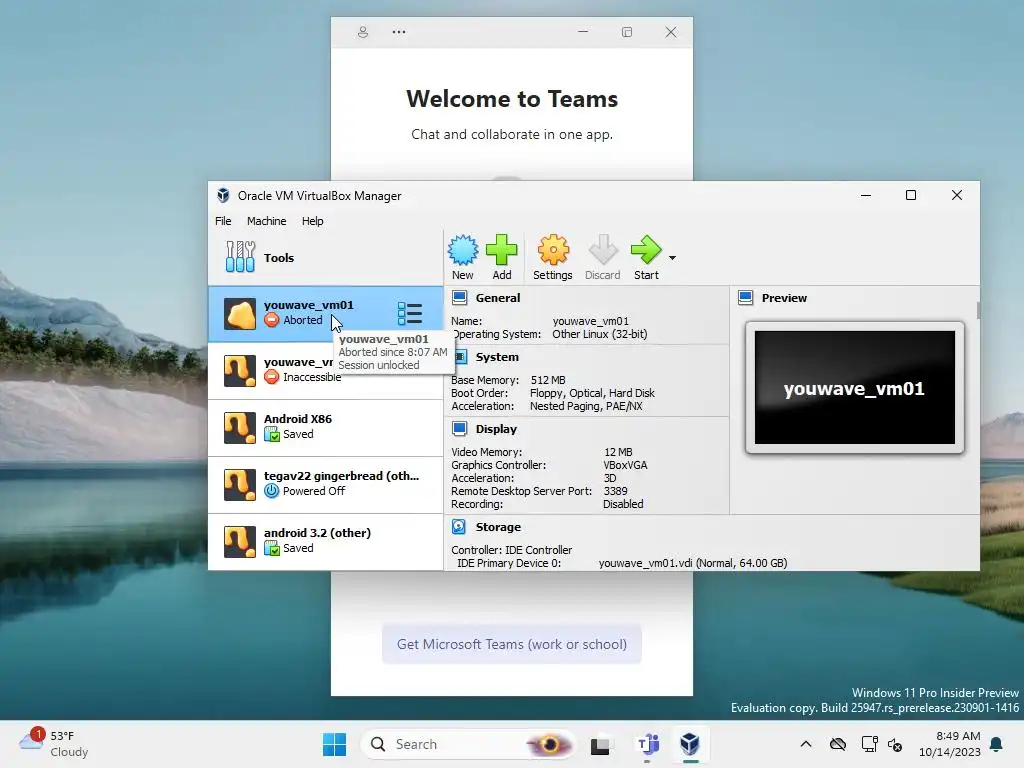This screenshot has height=768, width=1024.
Task: Click the OneDrive cloud tray icon
Action: (838, 744)
